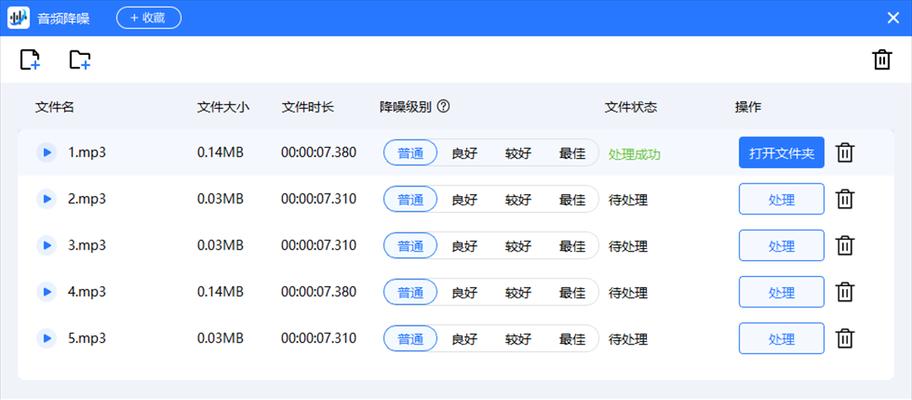The height and width of the screenshot is (400, 912).
Task: Delete 3.mp3 using its trash icon
Action: pos(845,245)
